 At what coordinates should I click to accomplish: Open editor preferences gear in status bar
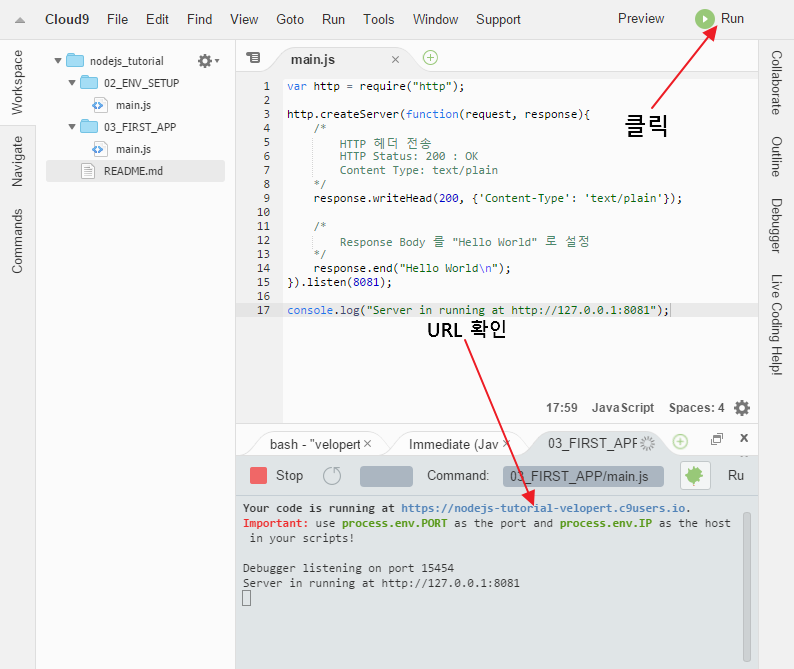coord(741,408)
